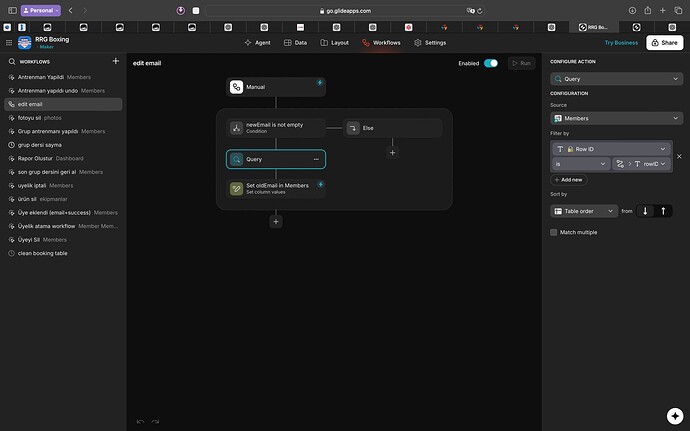This screenshot has height=431, width=690.
Task: Click the Manual node lightning icon
Action: coord(320,82)
